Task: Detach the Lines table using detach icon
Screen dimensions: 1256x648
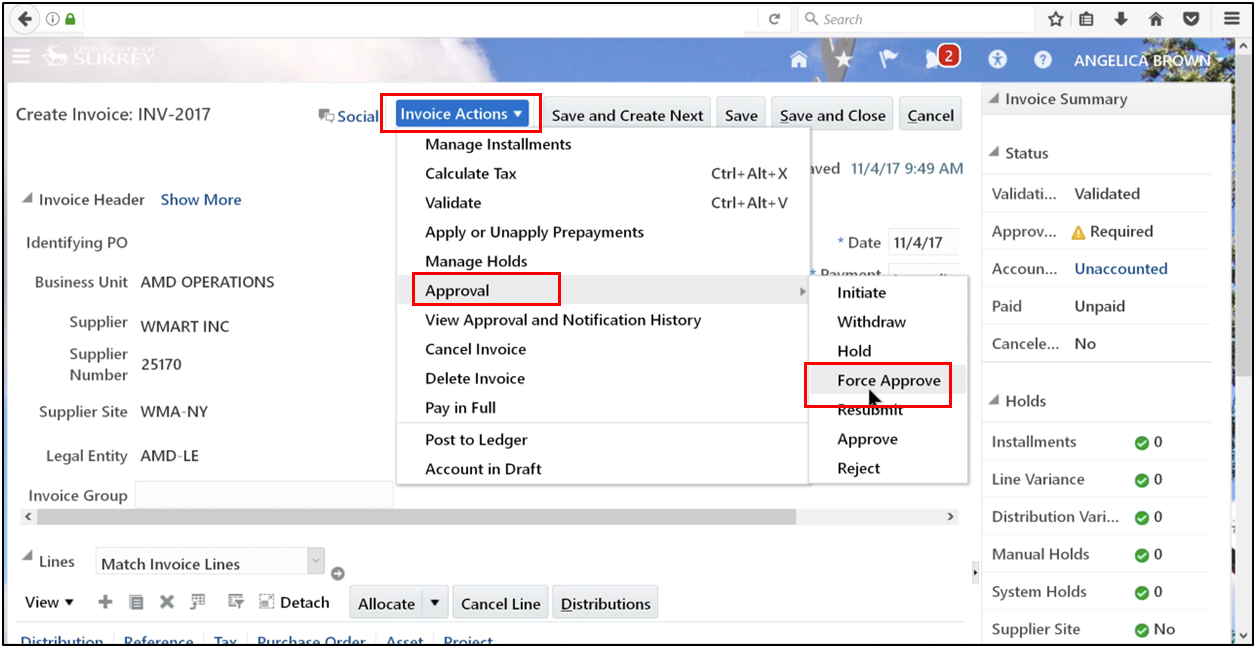Action: [x=265, y=602]
